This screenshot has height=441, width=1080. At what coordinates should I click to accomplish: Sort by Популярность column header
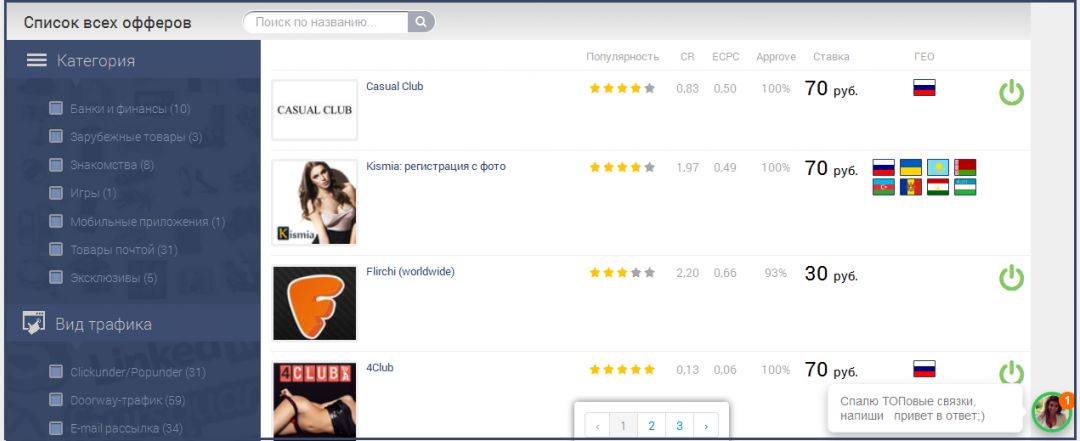click(623, 57)
